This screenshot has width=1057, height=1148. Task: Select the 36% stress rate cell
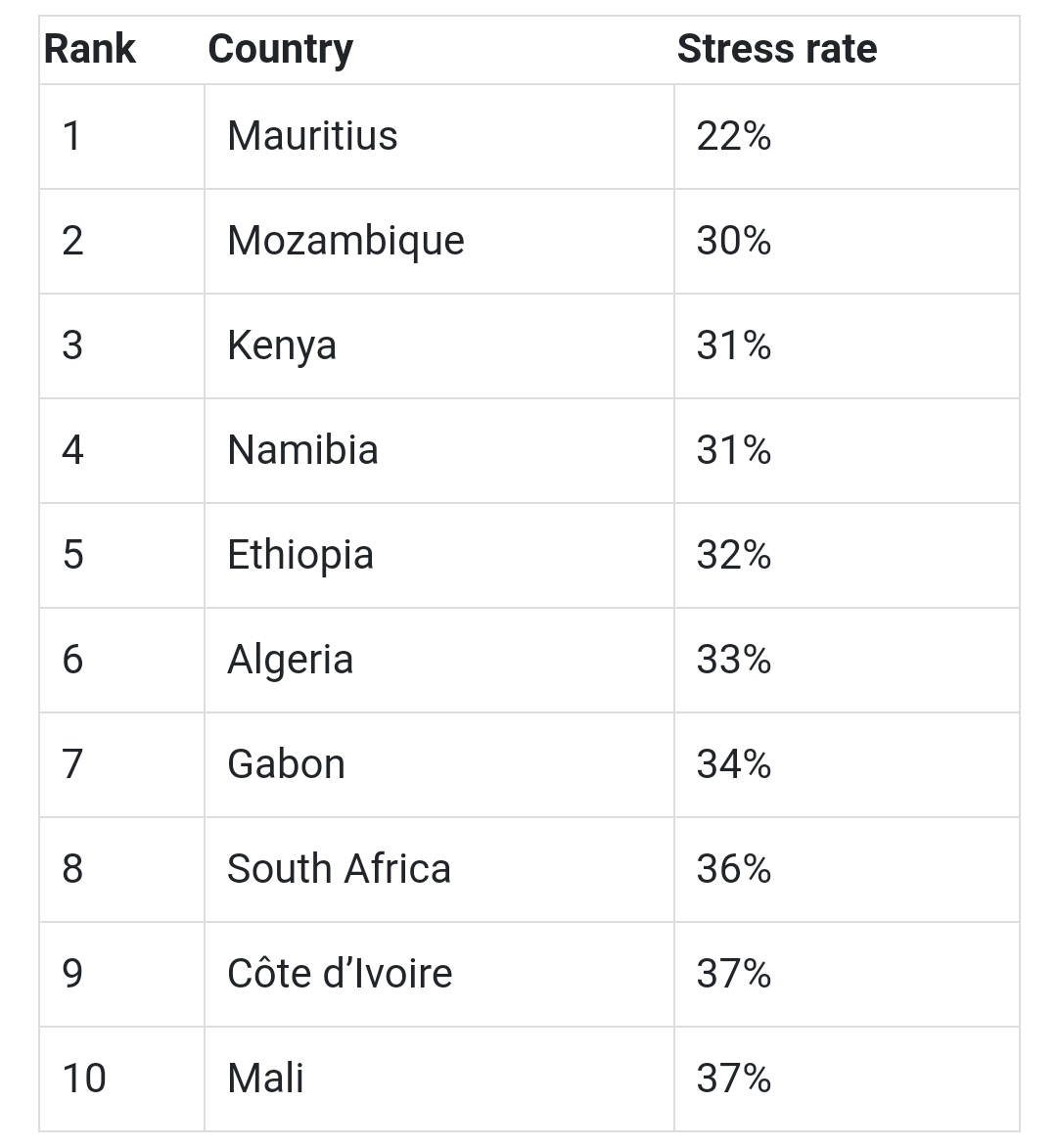point(734,869)
